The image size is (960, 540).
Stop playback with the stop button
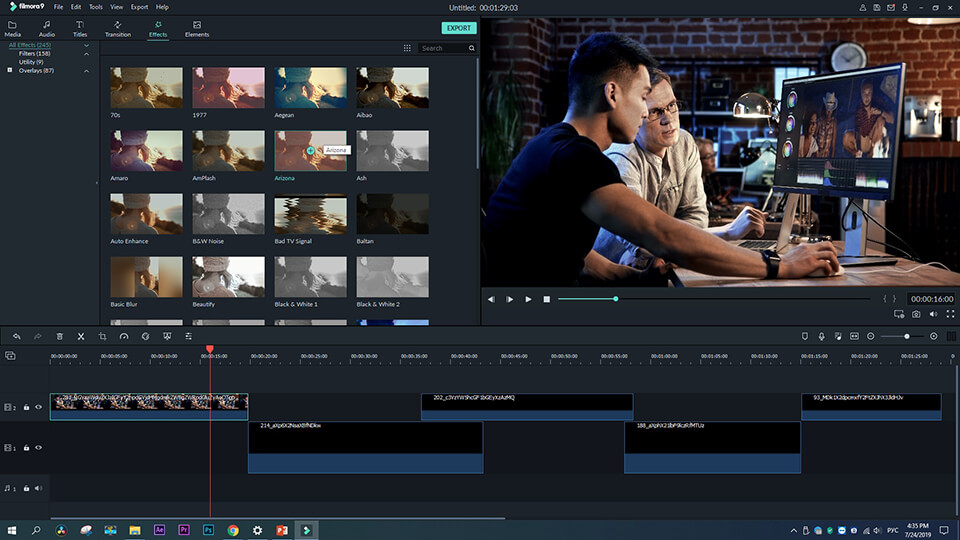[x=547, y=299]
